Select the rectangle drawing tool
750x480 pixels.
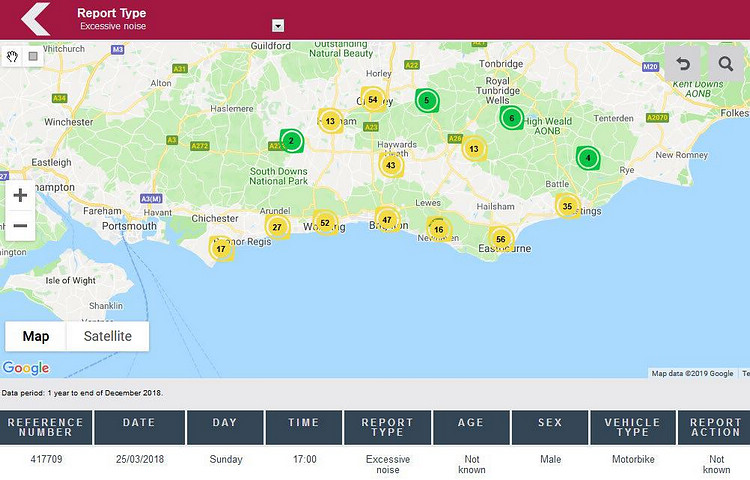[x=33, y=56]
